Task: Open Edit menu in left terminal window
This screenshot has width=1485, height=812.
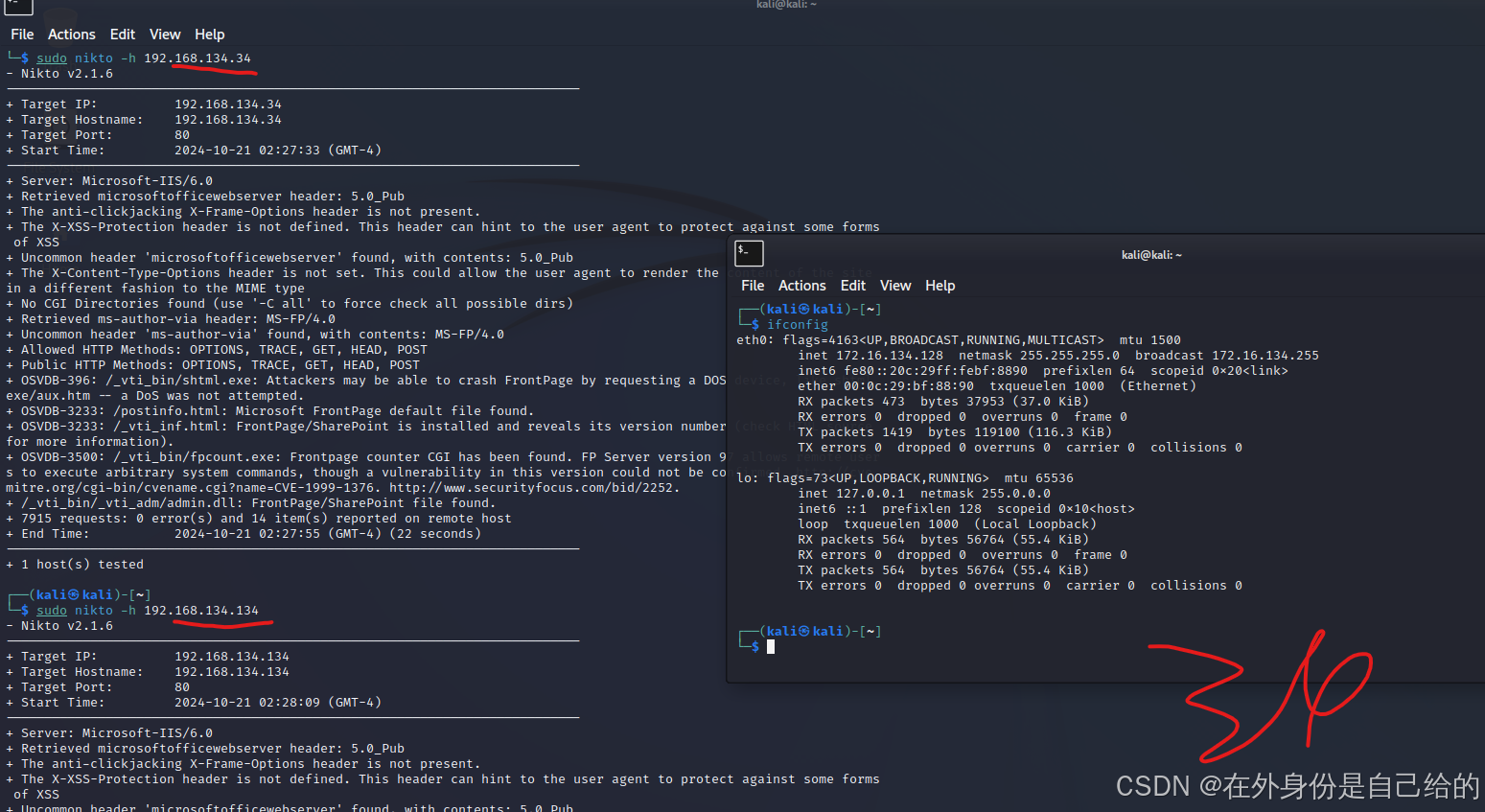Action: 123,35
